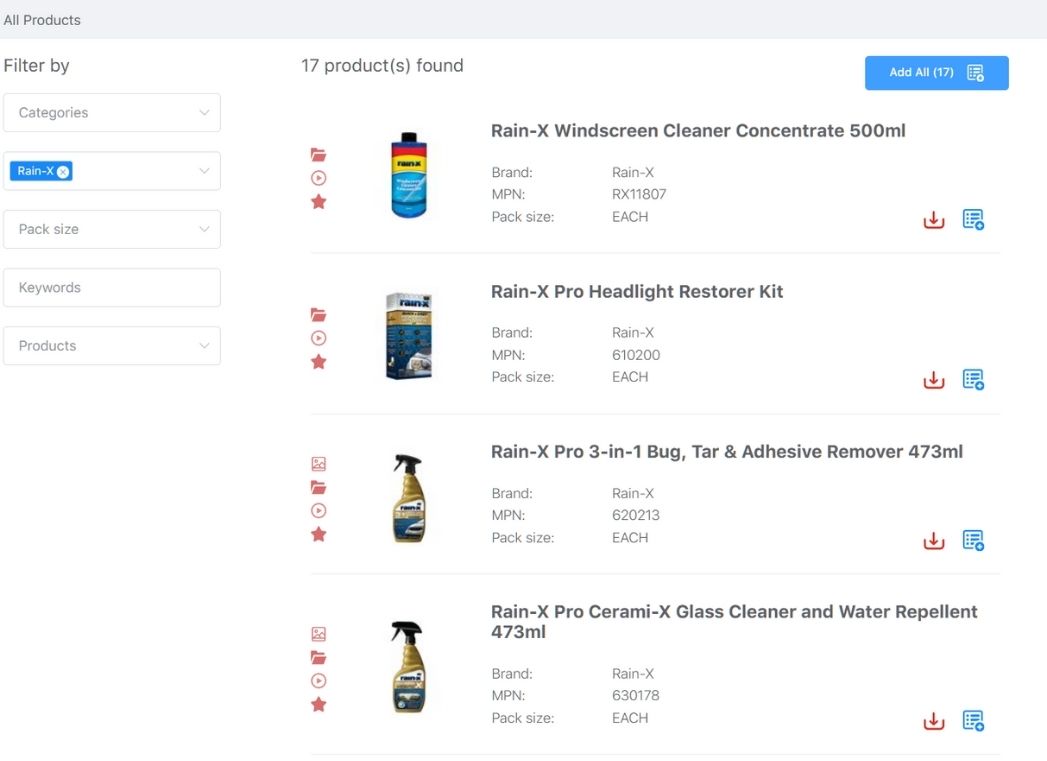Screen dimensions: 1047x761
Task: Download assets for Pro Headlight Restorer Kit
Action: click(x=933, y=380)
